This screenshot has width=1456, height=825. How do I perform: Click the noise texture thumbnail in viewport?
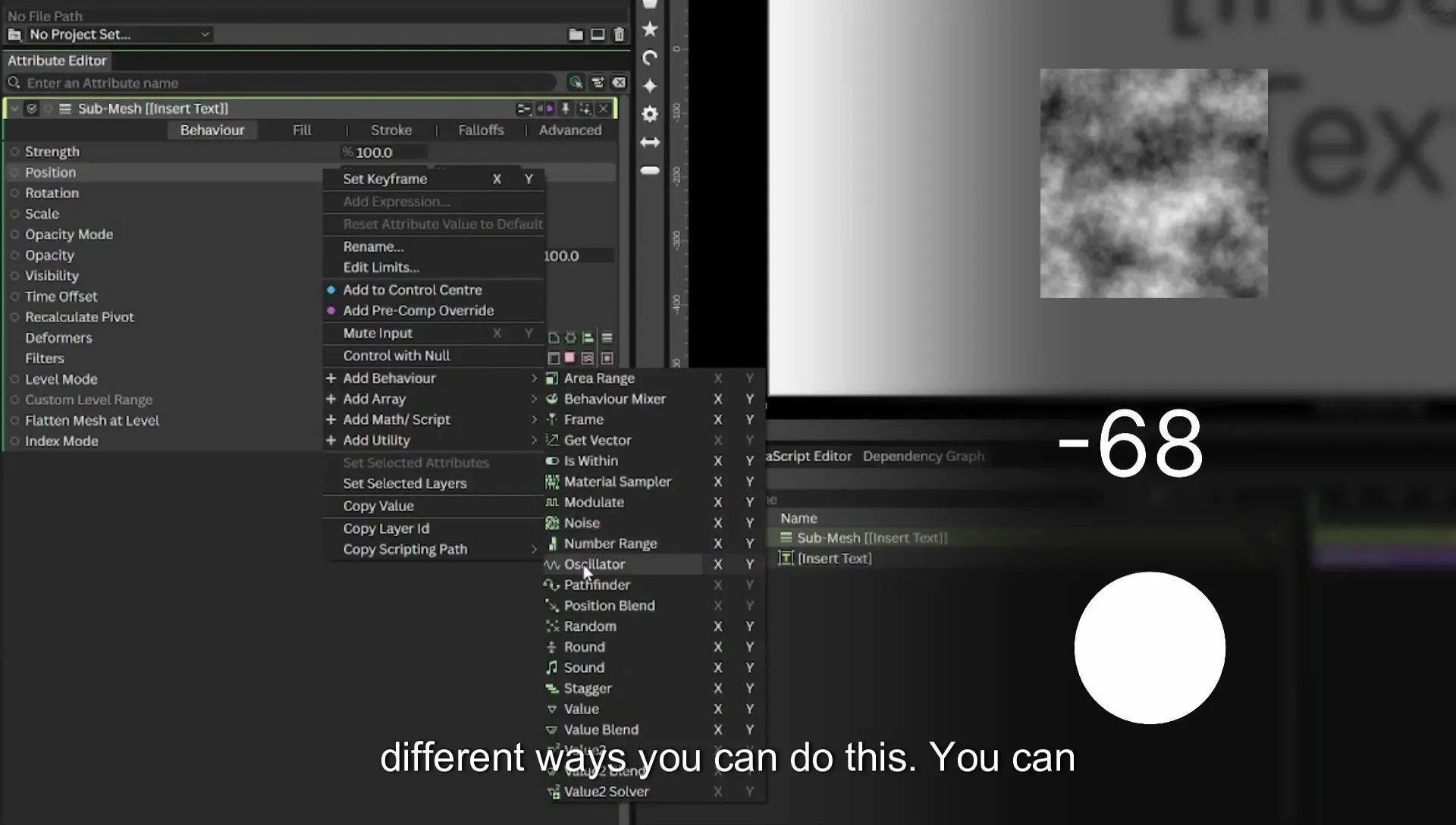[1153, 184]
